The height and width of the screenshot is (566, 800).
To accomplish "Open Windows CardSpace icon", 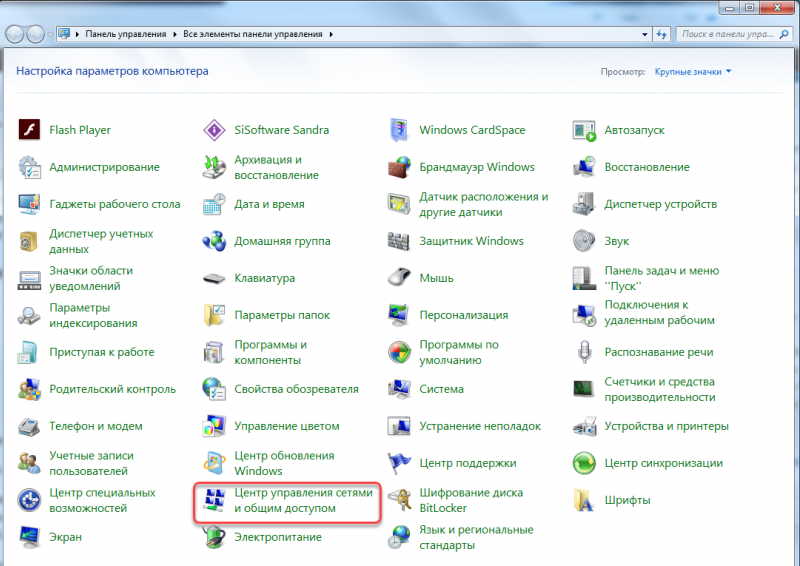I will [399, 130].
